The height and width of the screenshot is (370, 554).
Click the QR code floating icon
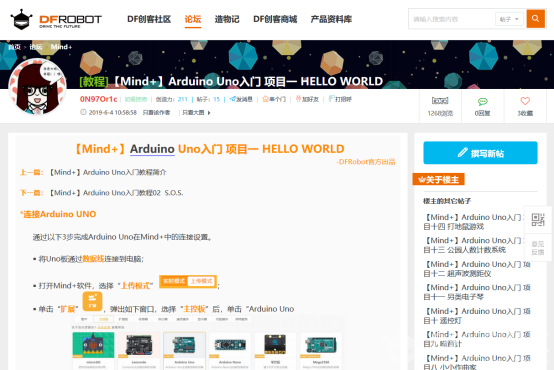tap(538, 220)
